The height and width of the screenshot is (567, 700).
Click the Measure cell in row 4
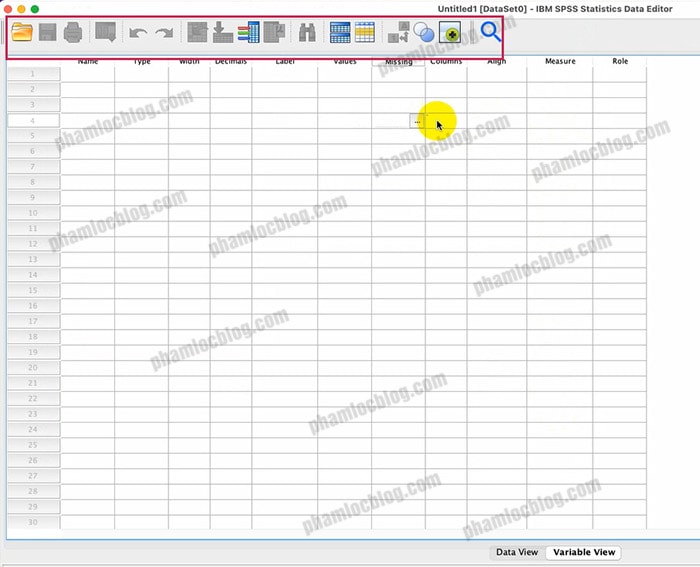(560, 121)
